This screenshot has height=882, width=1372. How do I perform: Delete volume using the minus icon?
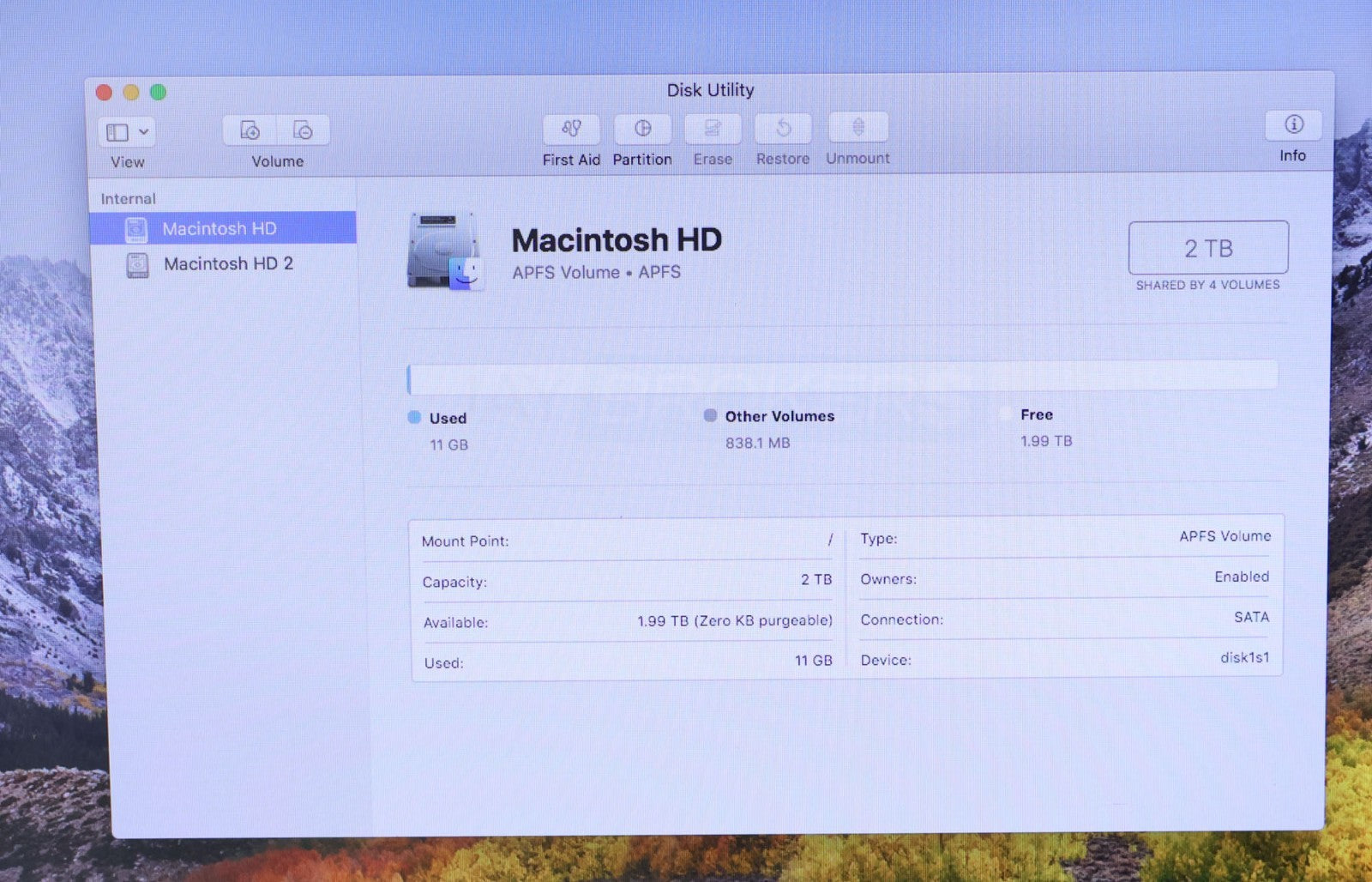(303, 130)
